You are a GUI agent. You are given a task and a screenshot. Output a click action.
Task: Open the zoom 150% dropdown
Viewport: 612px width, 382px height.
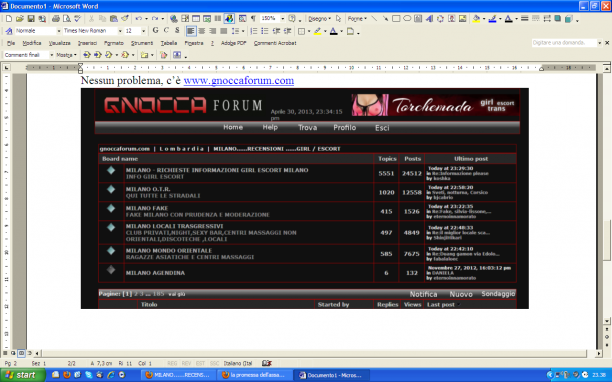coord(283,18)
